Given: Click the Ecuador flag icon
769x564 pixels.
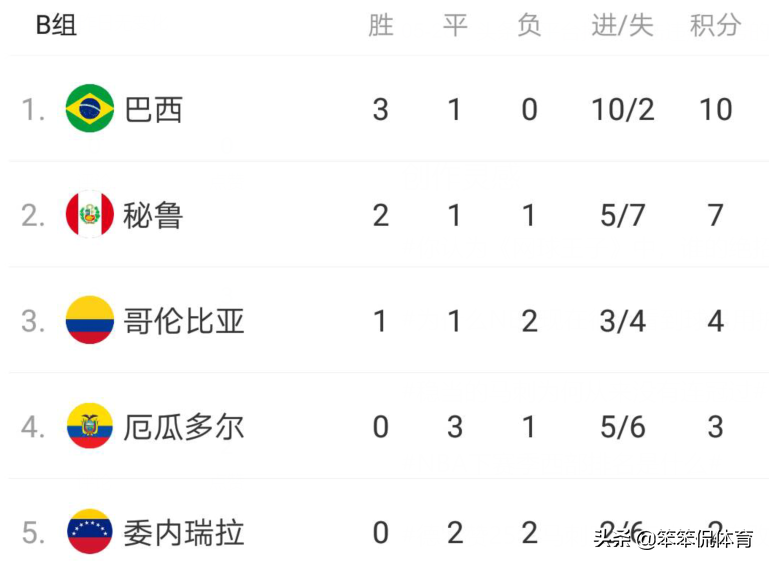Looking at the screenshot, I should point(90,426).
